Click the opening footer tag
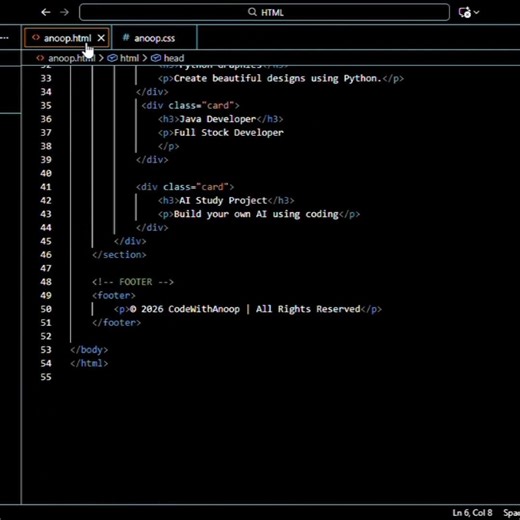 coord(114,295)
